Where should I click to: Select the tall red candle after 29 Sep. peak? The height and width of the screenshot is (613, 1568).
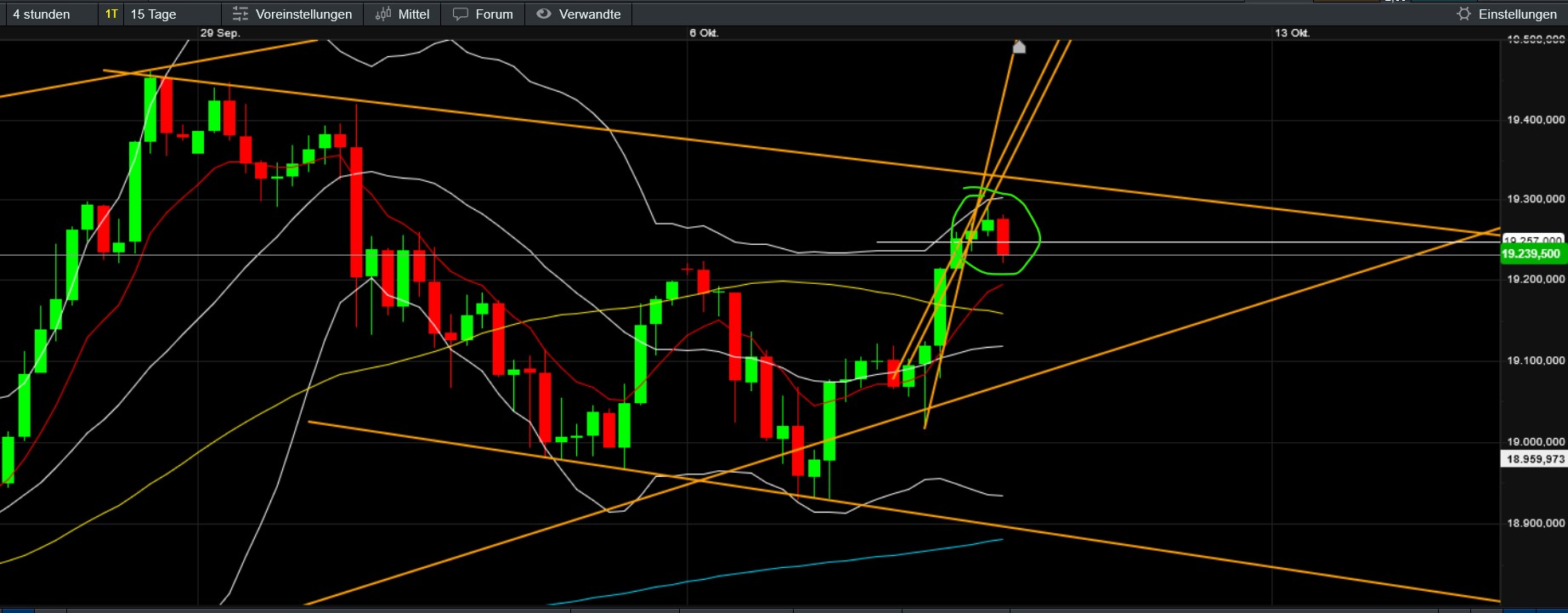pyautogui.click(x=357, y=212)
